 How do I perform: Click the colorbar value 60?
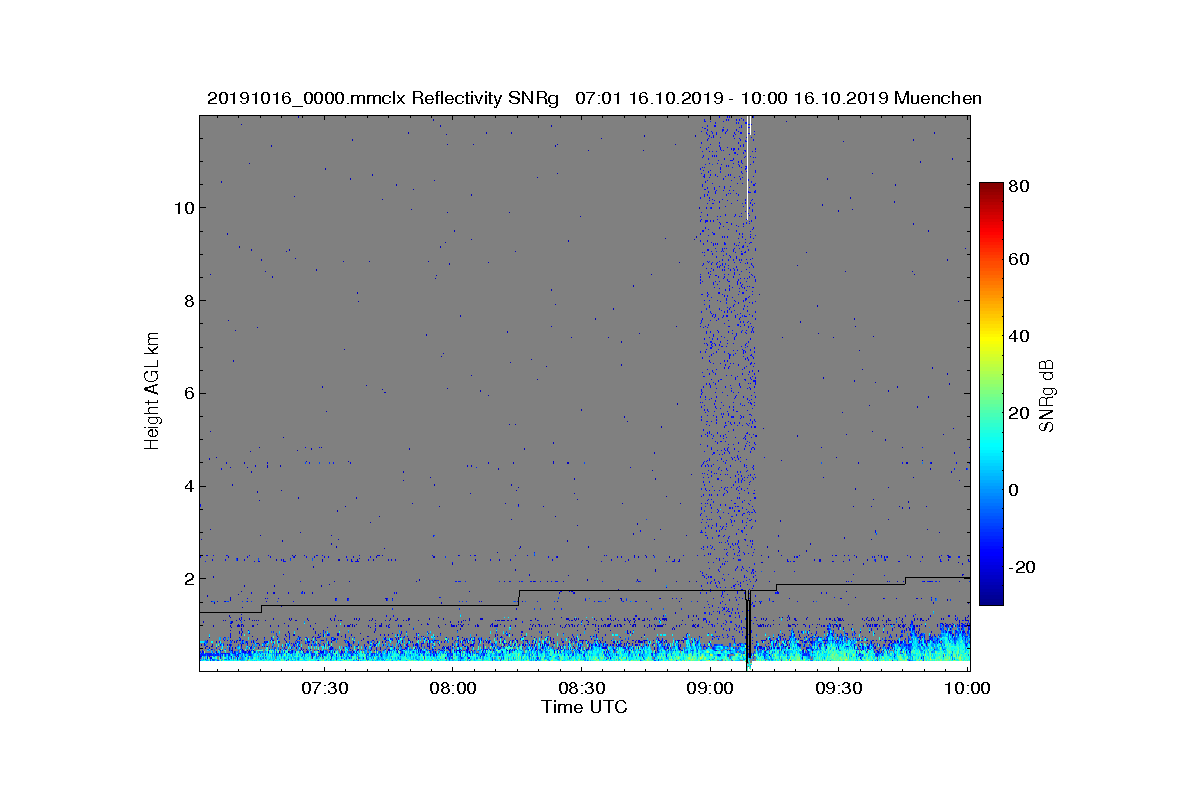point(1020,260)
